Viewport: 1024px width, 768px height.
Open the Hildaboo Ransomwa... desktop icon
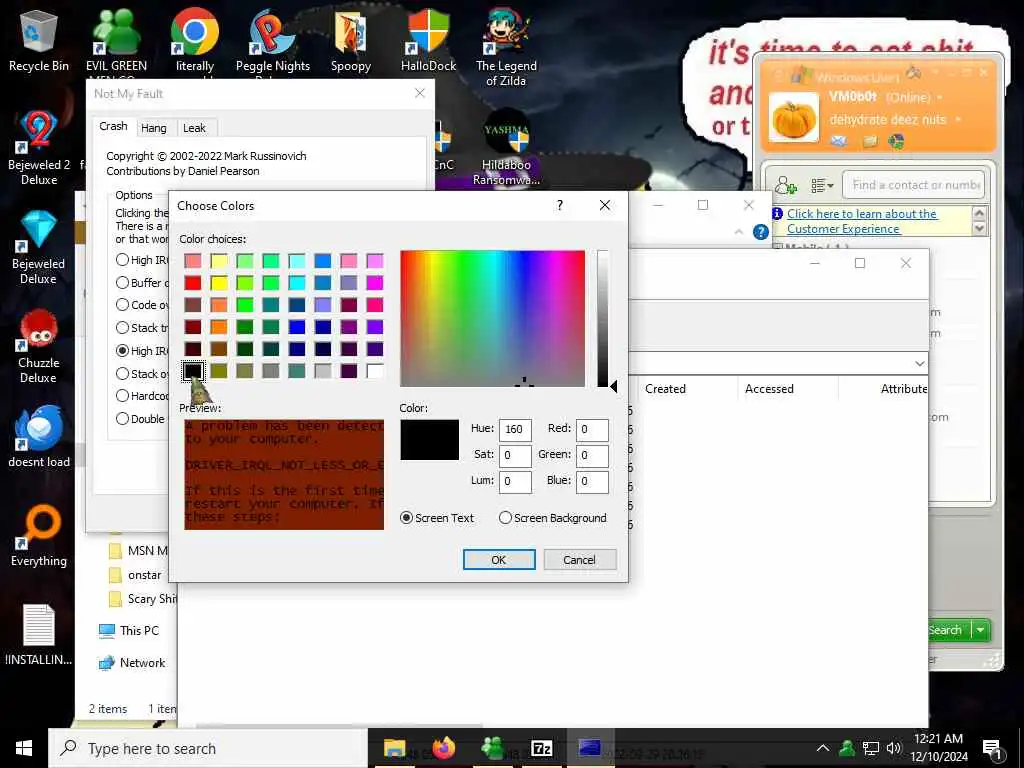click(506, 148)
